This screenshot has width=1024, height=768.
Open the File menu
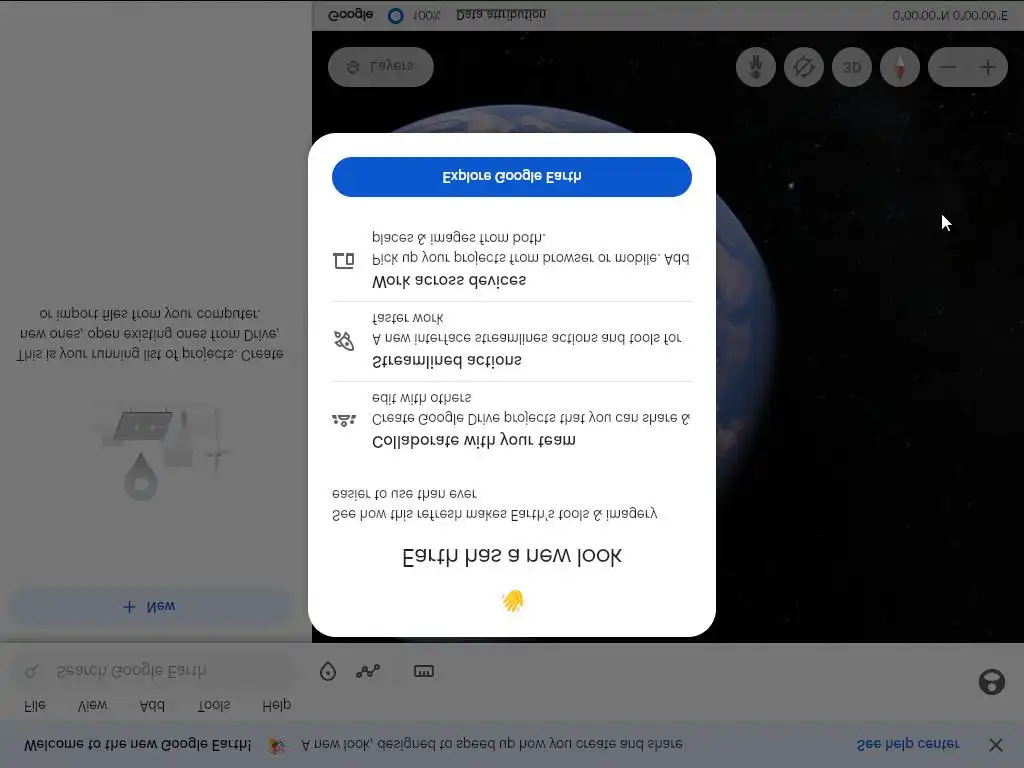[x=35, y=705]
